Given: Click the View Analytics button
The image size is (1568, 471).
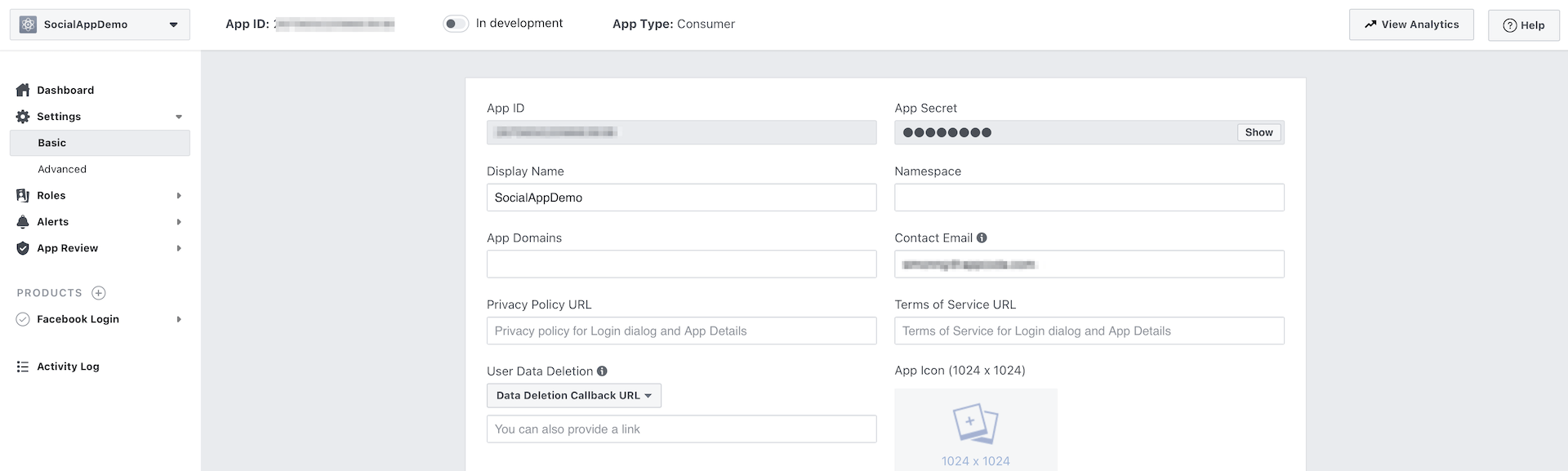Looking at the screenshot, I should [x=1410, y=24].
